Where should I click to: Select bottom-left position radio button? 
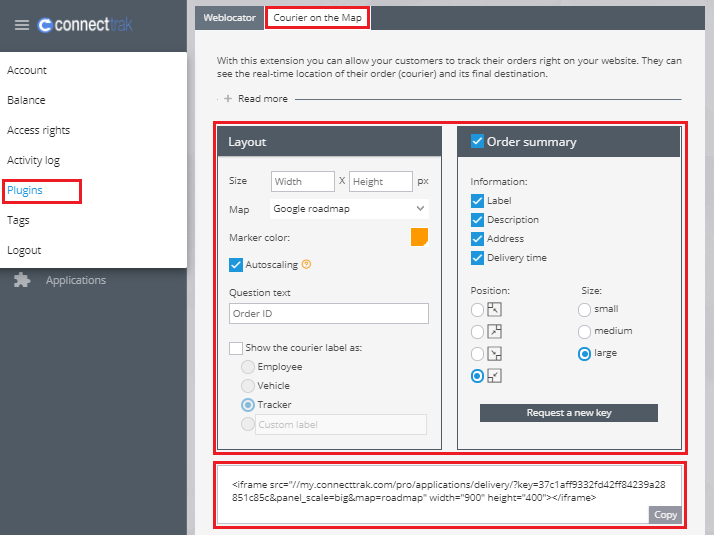click(477, 376)
